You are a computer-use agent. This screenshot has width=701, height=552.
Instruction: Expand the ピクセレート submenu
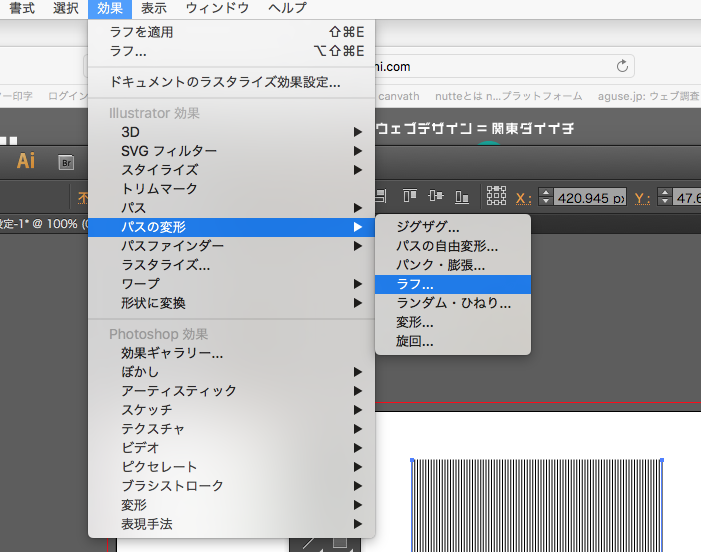coord(232,467)
